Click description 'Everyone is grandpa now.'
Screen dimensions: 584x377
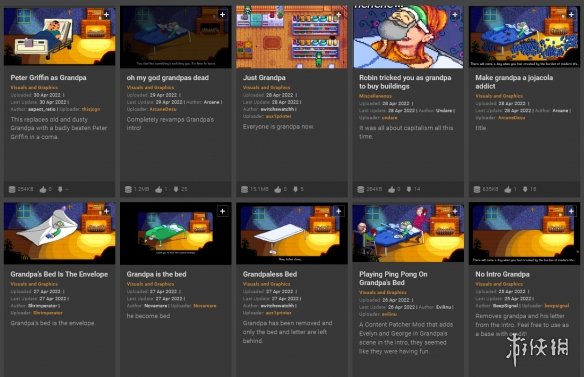[278, 127]
